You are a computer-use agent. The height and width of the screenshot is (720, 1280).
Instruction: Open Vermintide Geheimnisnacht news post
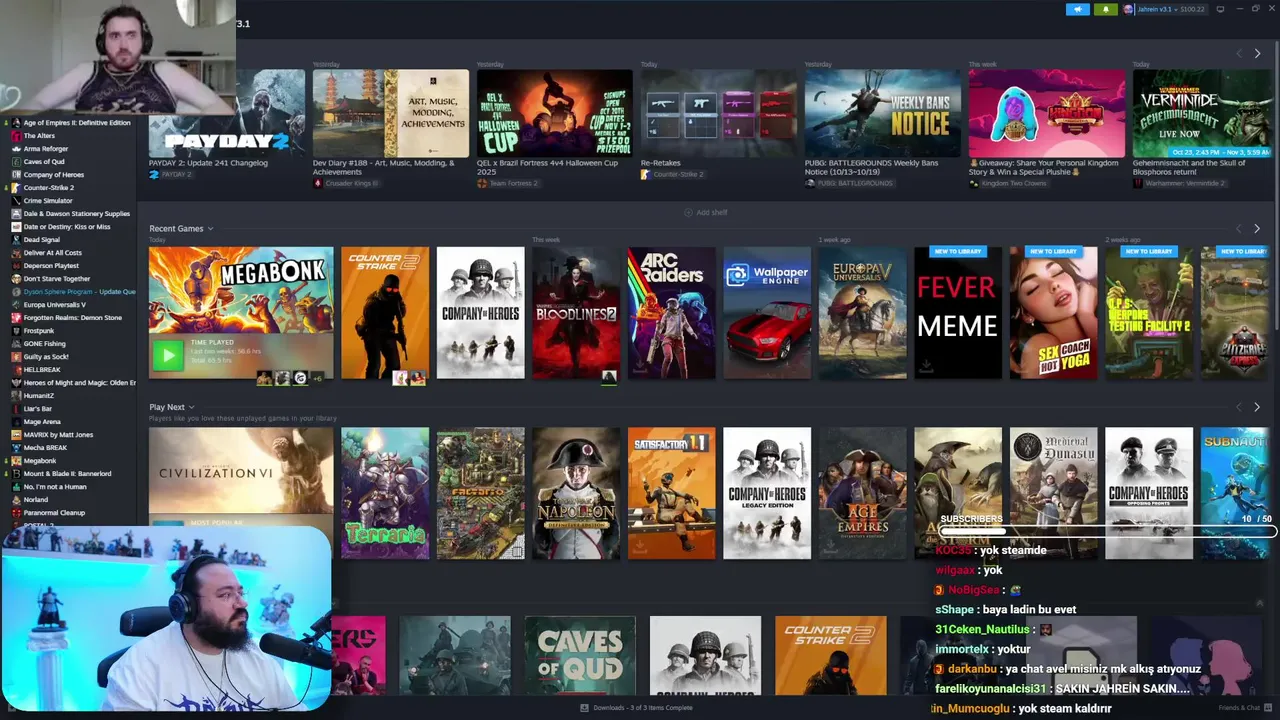[1203, 113]
